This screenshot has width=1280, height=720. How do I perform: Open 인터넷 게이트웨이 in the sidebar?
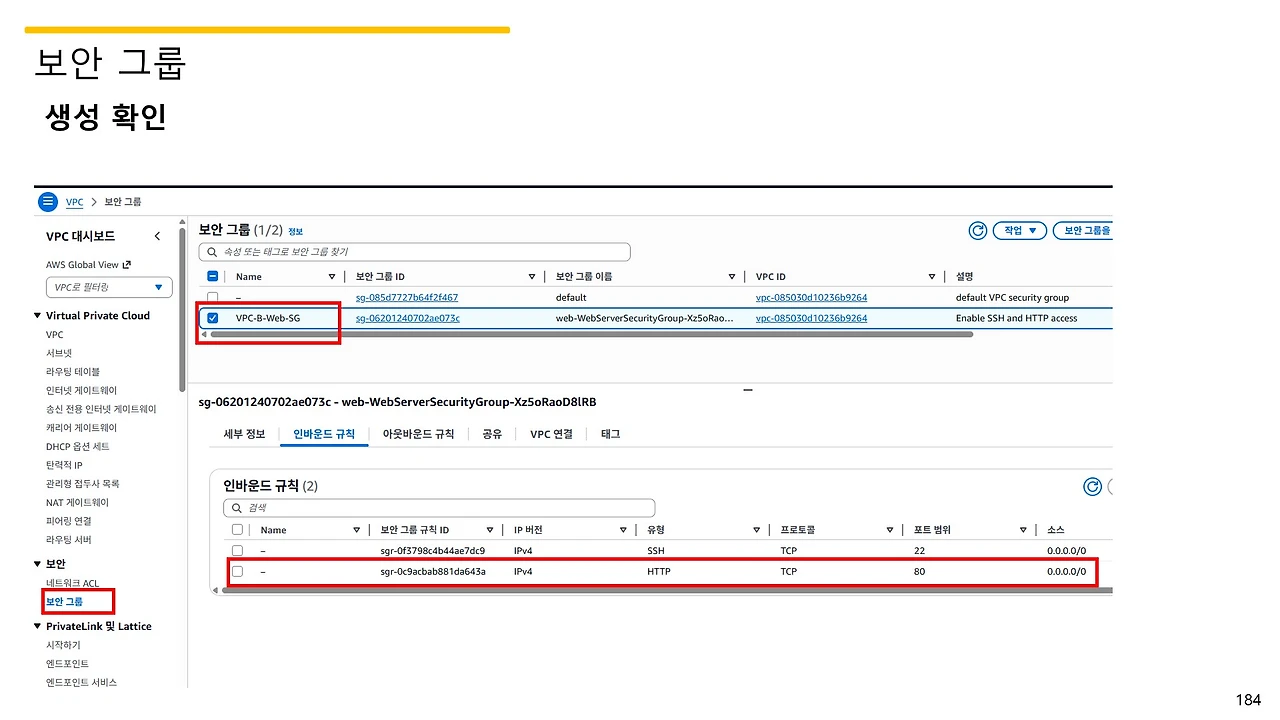click(x=81, y=391)
